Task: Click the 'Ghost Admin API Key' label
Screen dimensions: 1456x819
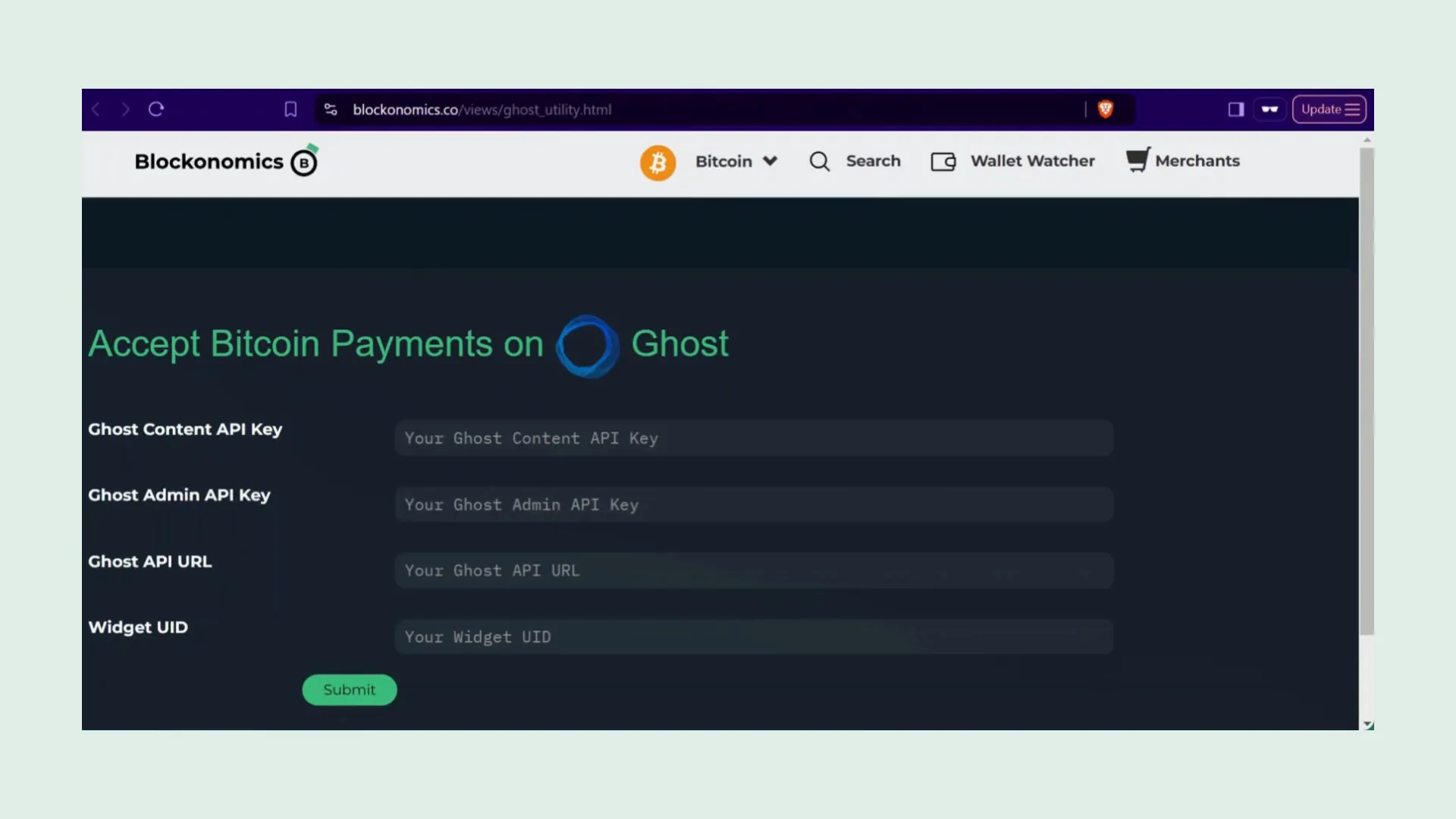Action: point(179,495)
